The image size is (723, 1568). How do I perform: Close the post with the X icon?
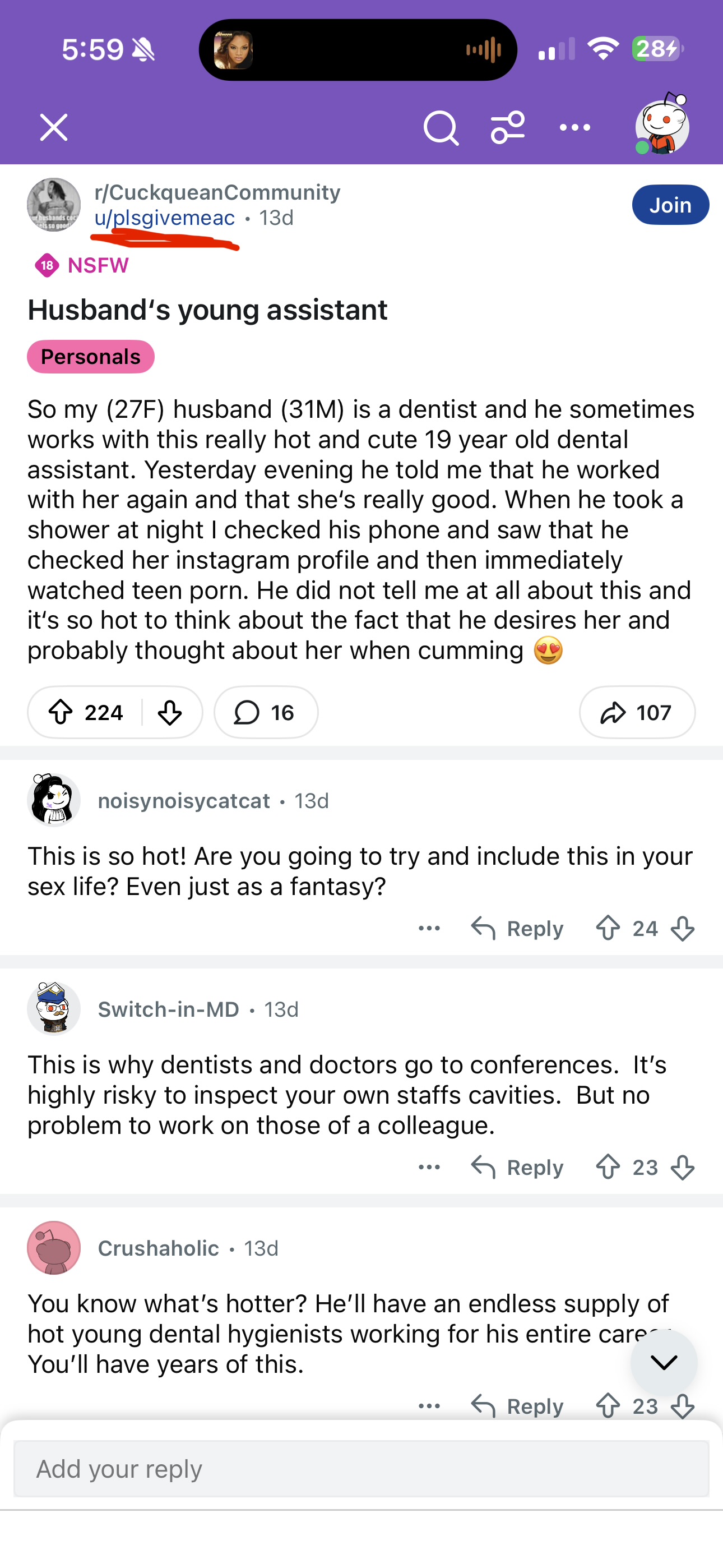click(54, 128)
